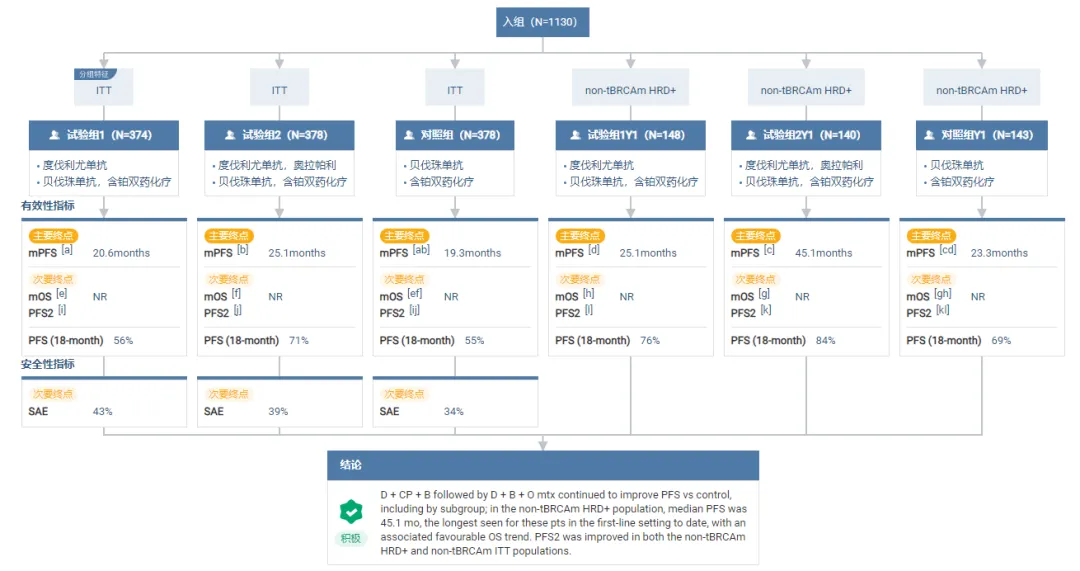Click the 积极 label under the green badge
The width and height of the screenshot is (1080, 571).
pos(351,538)
